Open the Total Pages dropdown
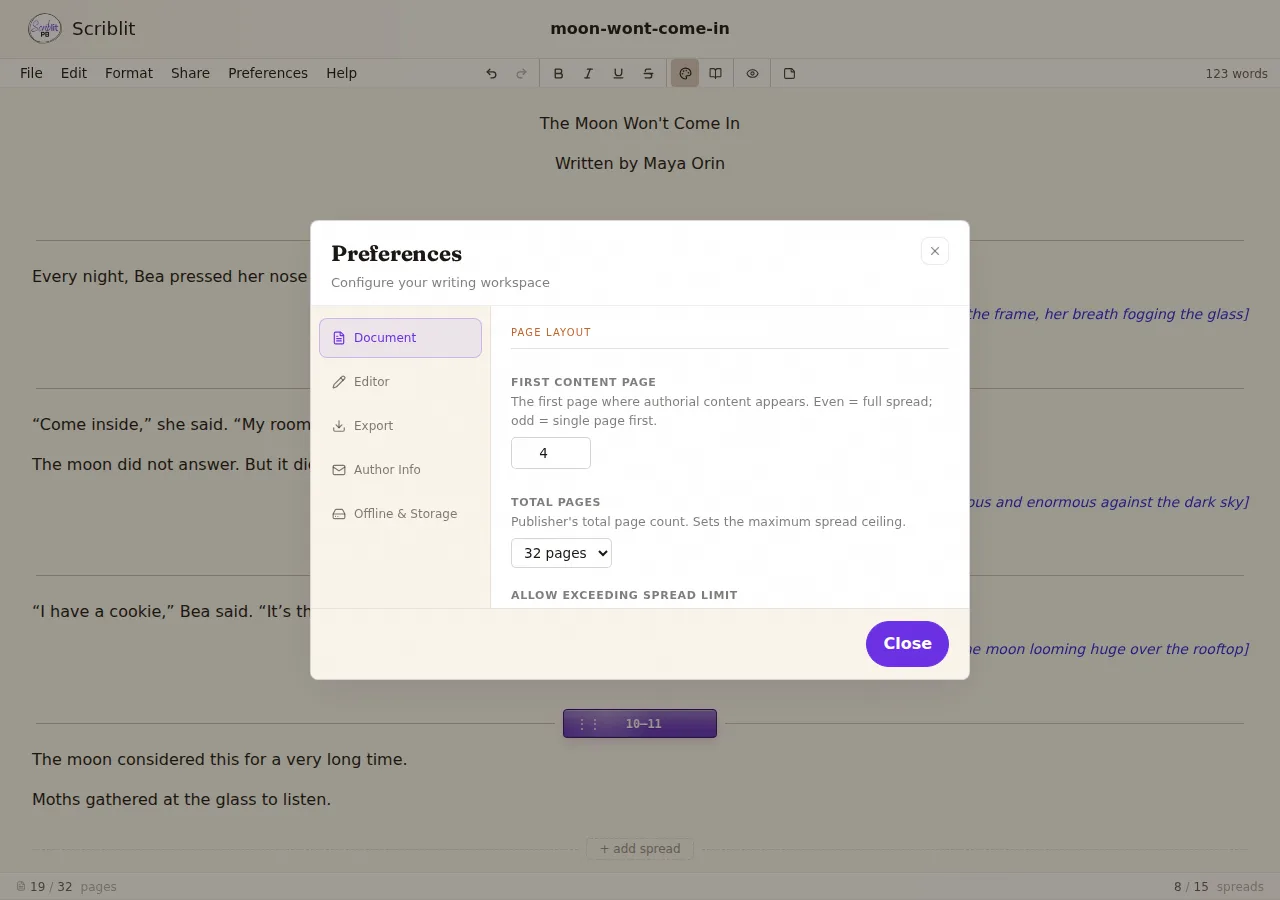1280x900 pixels. pyautogui.click(x=561, y=553)
